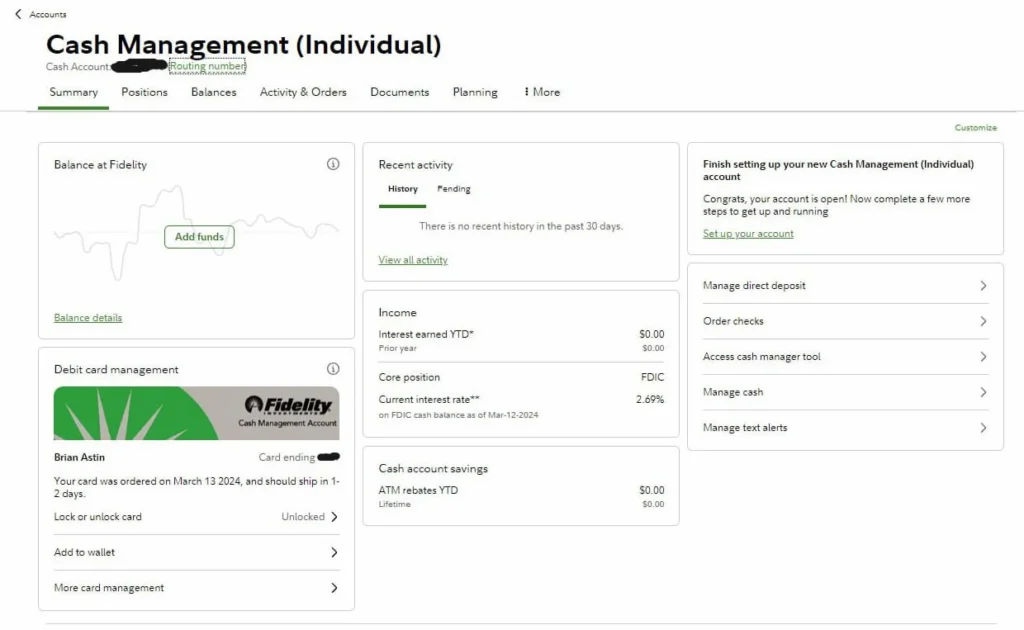Viewport: 1024px width, 630px height.
Task: Open the Balance details link
Action: click(88, 317)
